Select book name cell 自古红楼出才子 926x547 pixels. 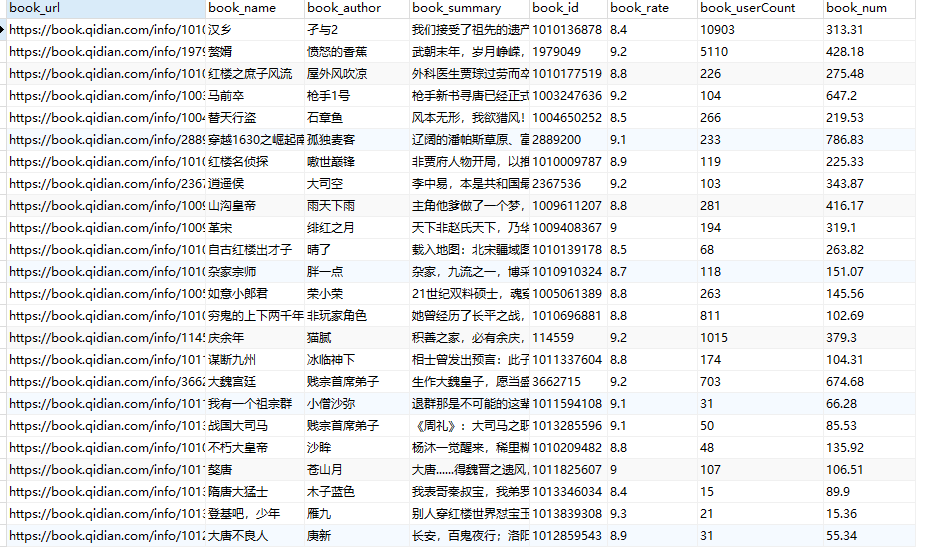pyautogui.click(x=255, y=249)
